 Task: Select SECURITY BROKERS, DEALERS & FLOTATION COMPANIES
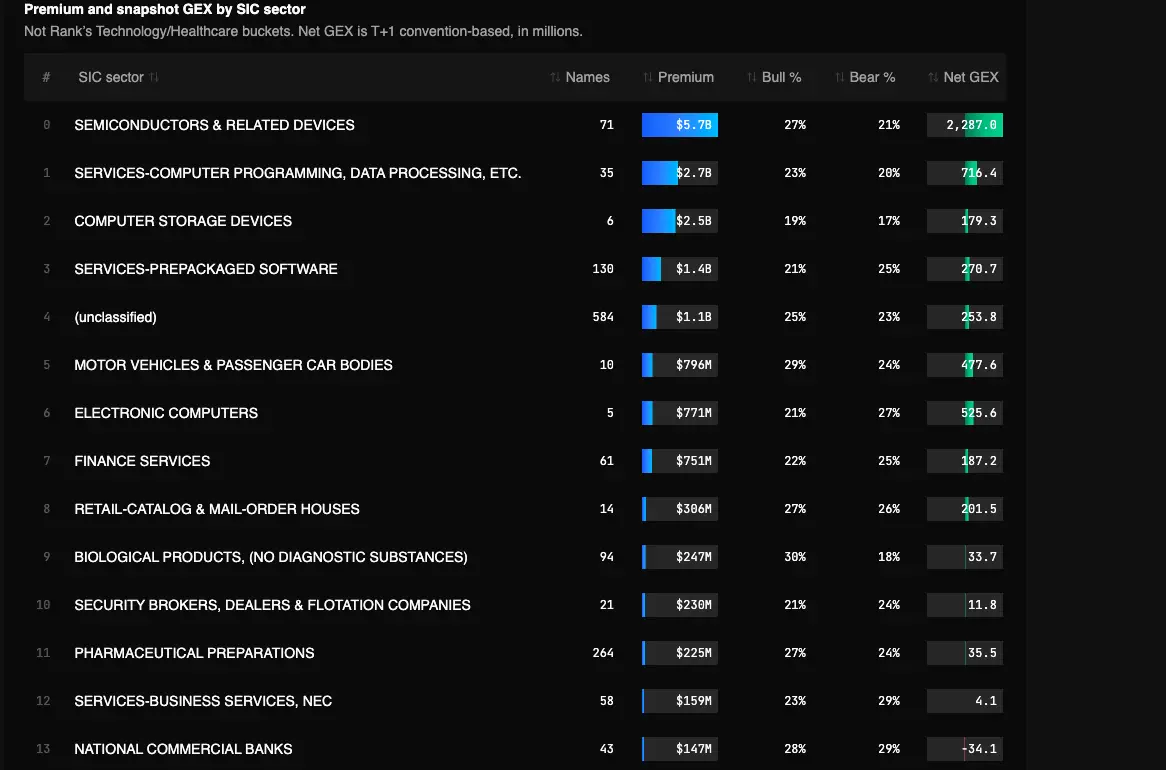point(272,605)
